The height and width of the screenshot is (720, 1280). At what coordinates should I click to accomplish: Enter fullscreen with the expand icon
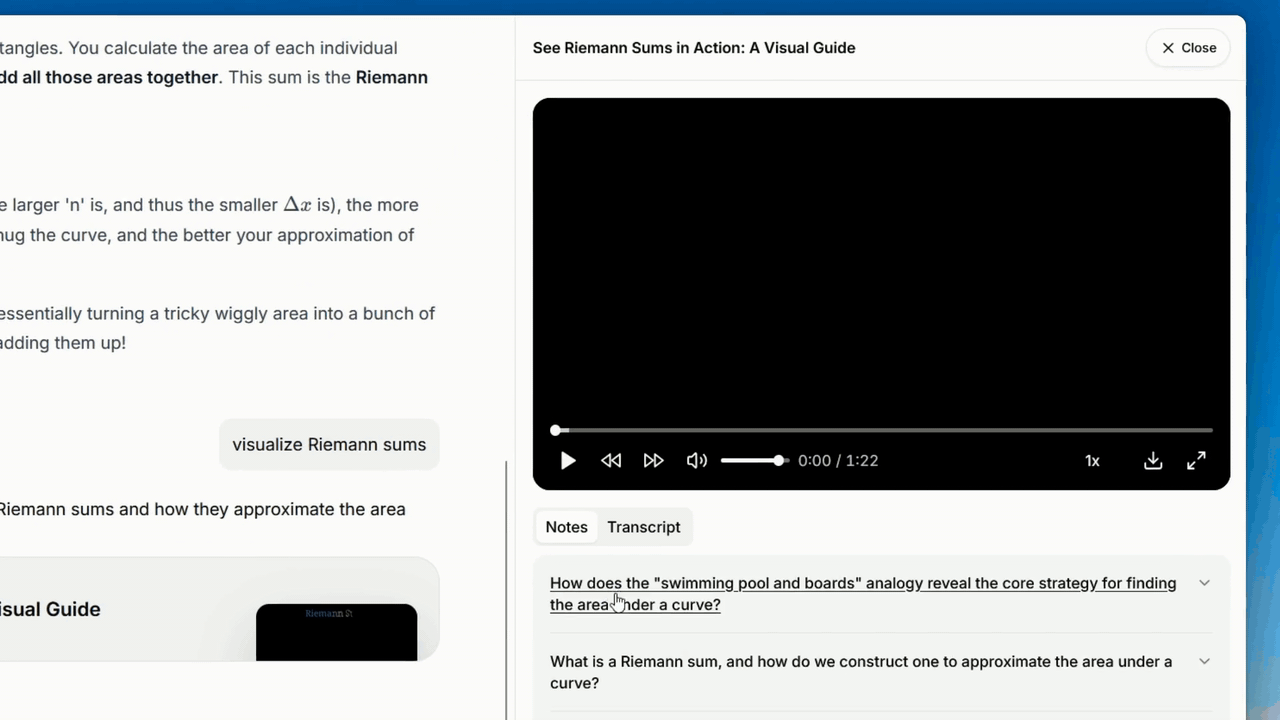1196,461
